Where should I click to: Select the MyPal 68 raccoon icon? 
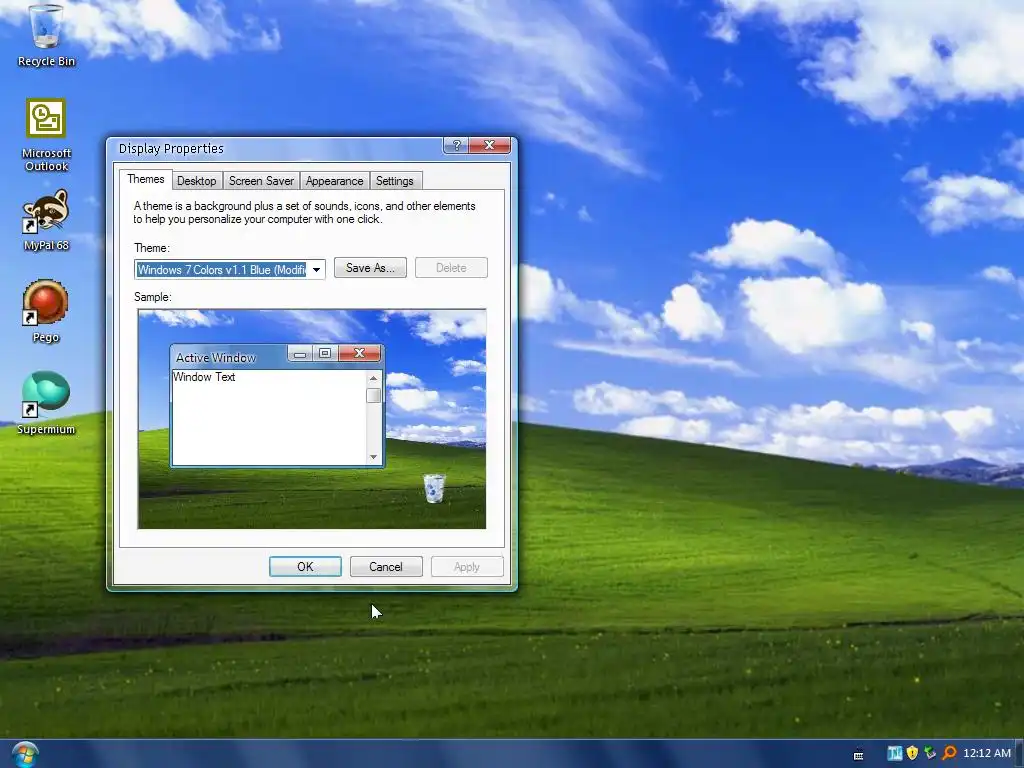[x=46, y=220]
